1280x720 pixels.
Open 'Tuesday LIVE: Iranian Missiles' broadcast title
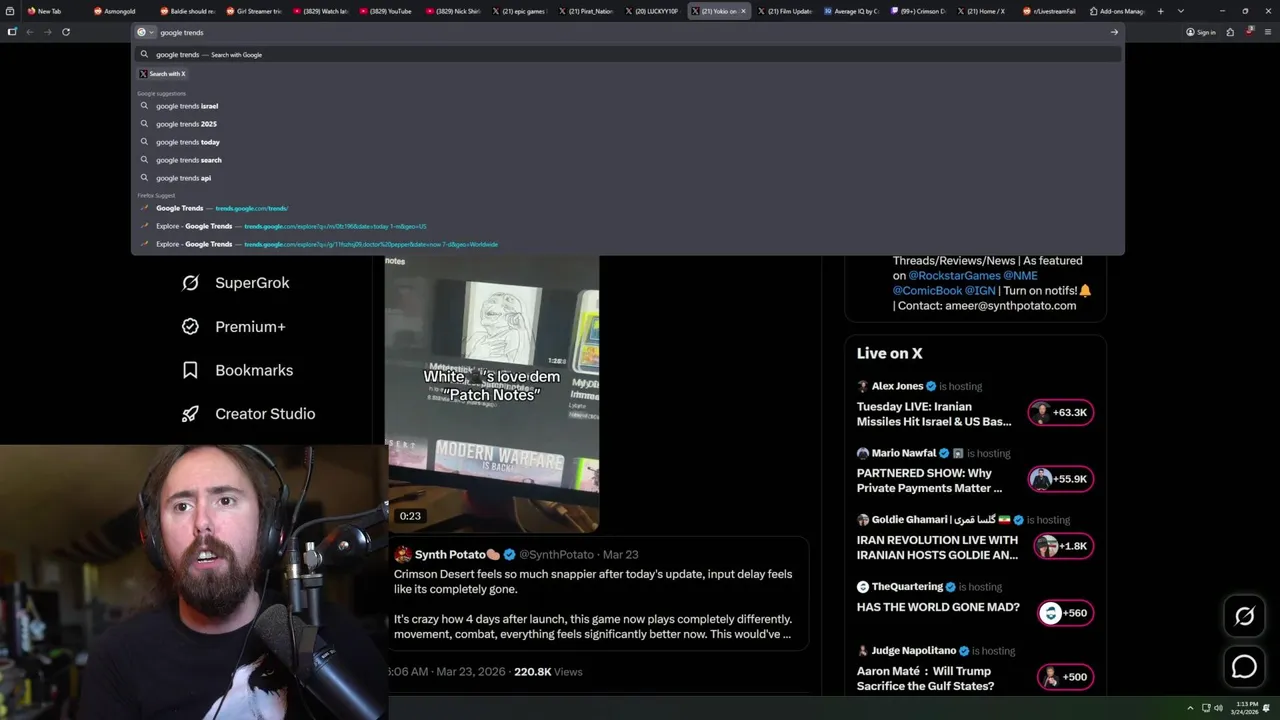(x=934, y=414)
